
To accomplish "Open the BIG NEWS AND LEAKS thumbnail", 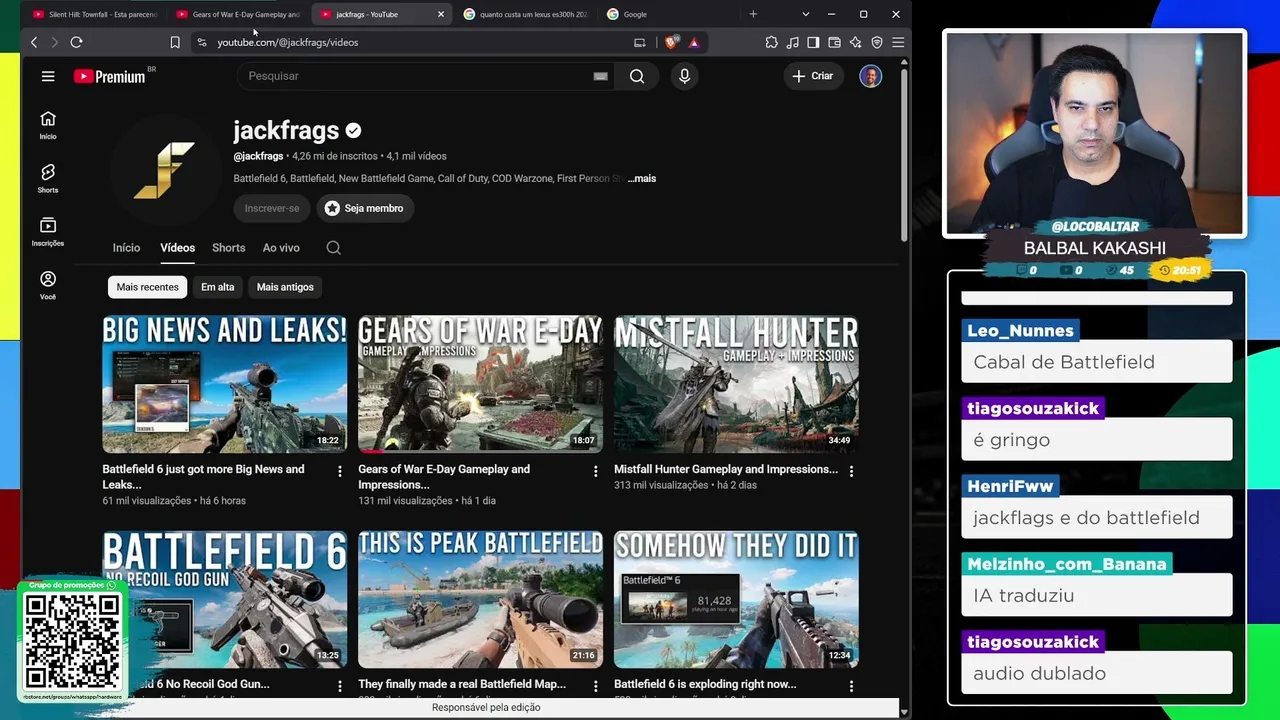I will pos(225,384).
